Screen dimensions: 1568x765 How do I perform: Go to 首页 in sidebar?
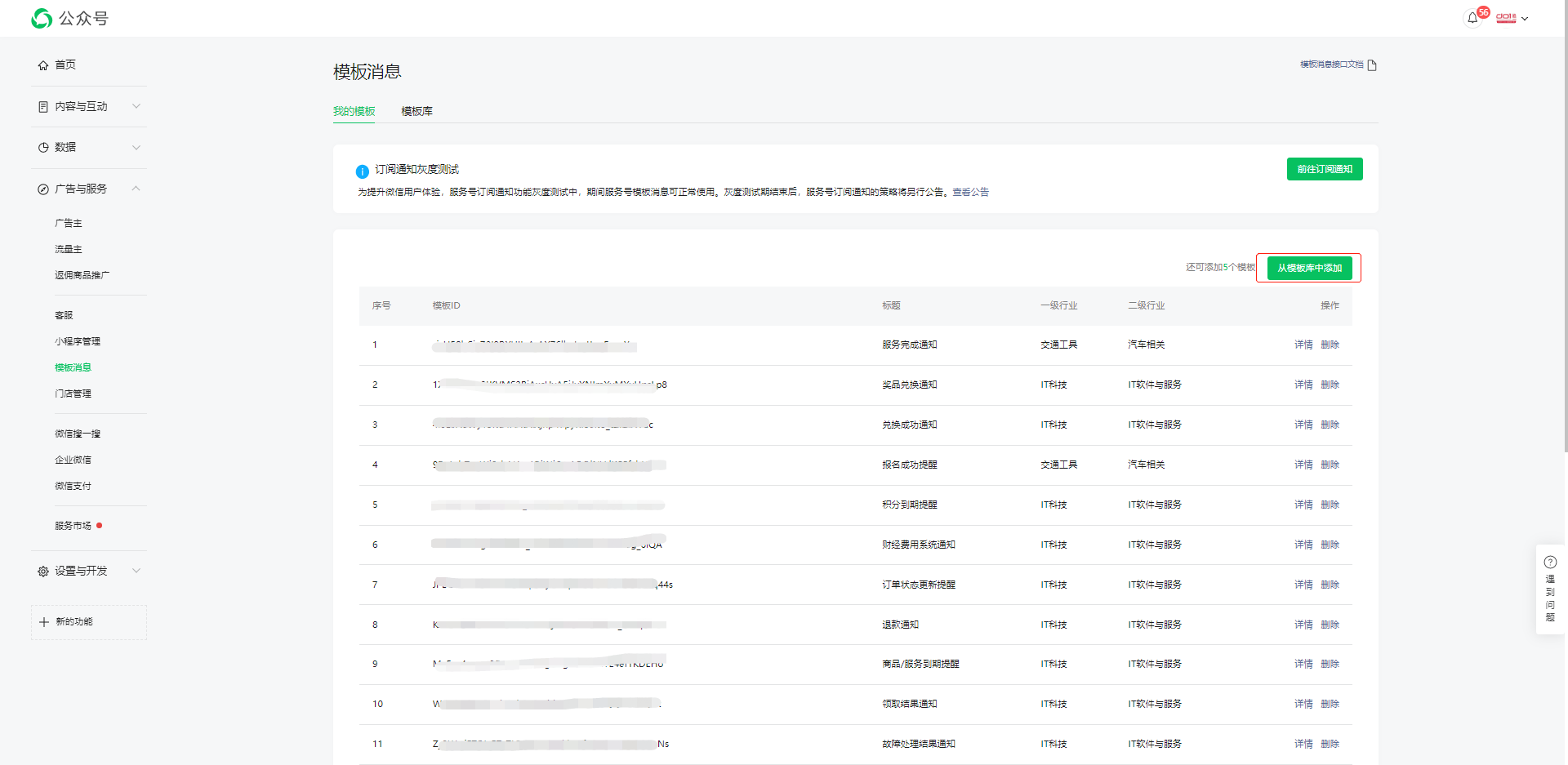pyautogui.click(x=65, y=64)
